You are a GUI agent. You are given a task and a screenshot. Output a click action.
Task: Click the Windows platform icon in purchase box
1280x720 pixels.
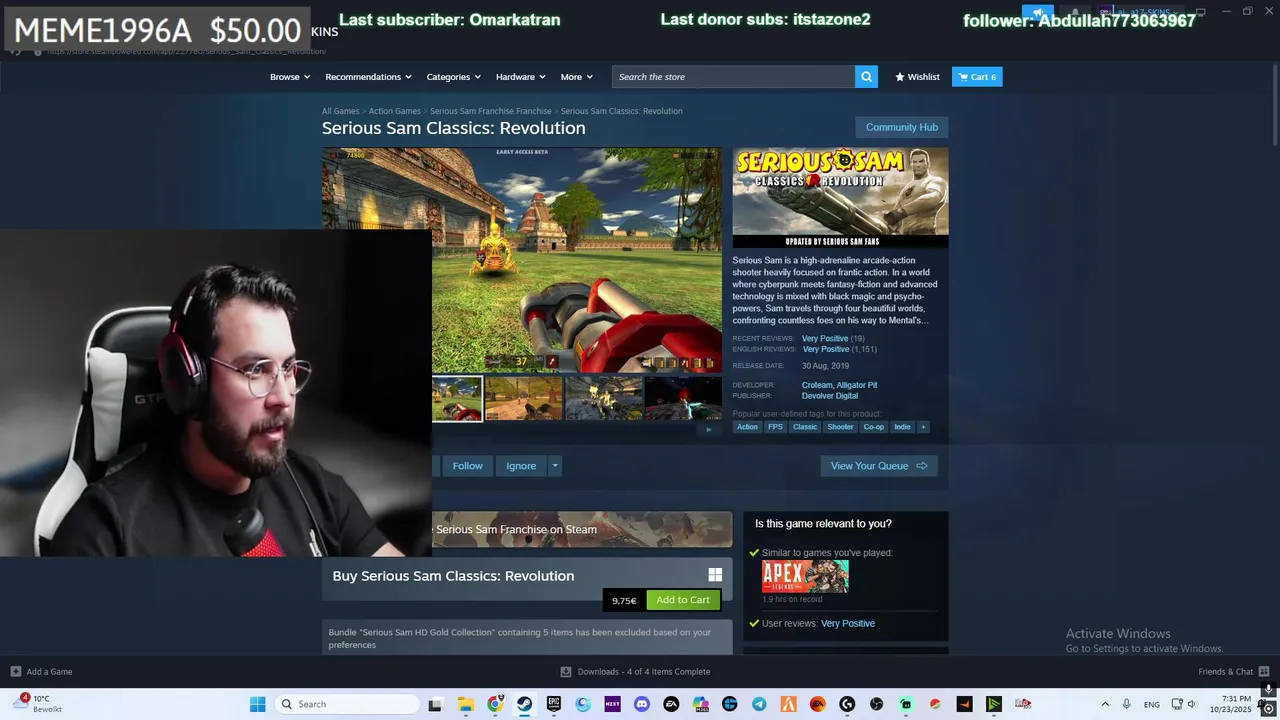pos(715,575)
